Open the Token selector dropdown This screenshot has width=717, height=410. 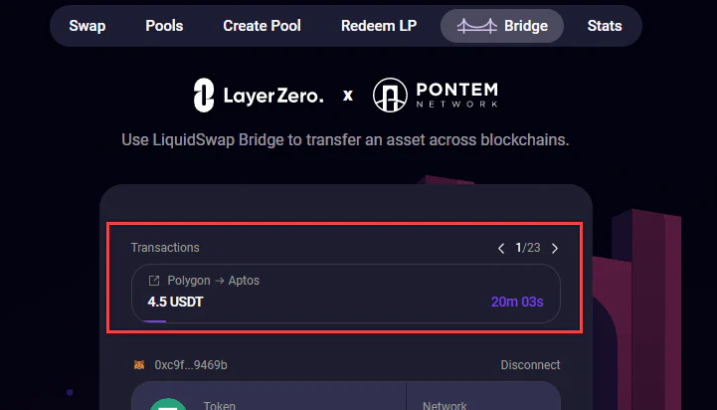click(x=269, y=396)
